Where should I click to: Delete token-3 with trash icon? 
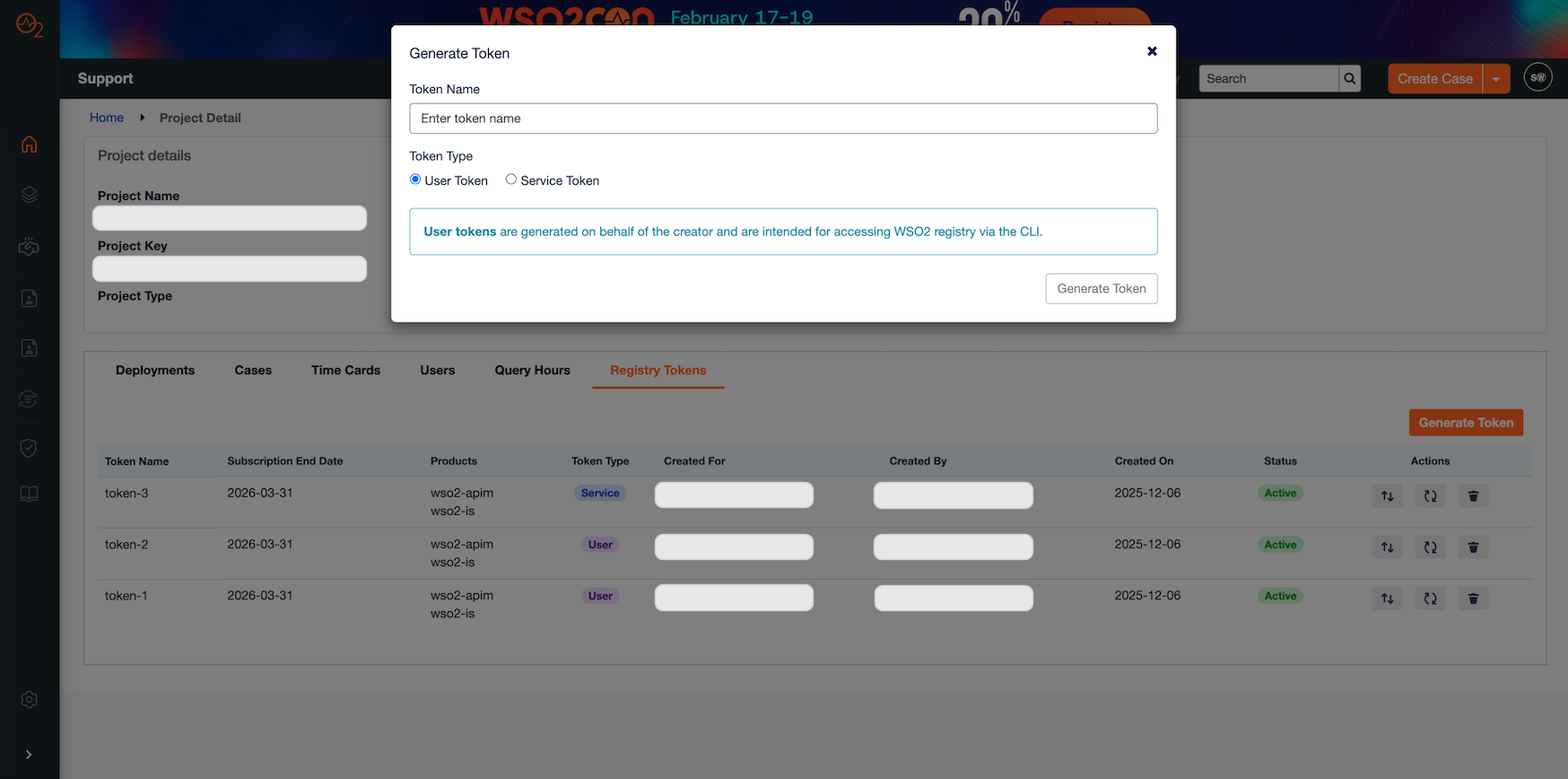pos(1473,495)
